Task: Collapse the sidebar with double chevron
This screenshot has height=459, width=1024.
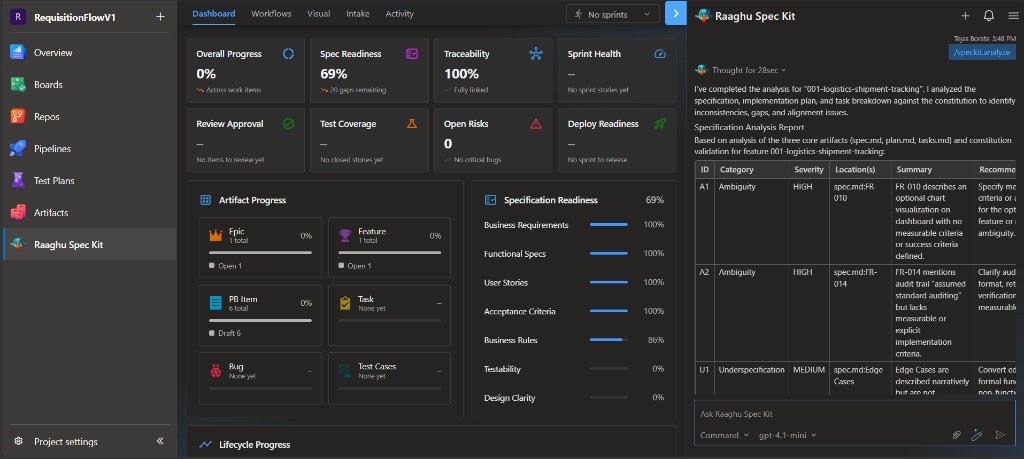Action: coord(160,441)
